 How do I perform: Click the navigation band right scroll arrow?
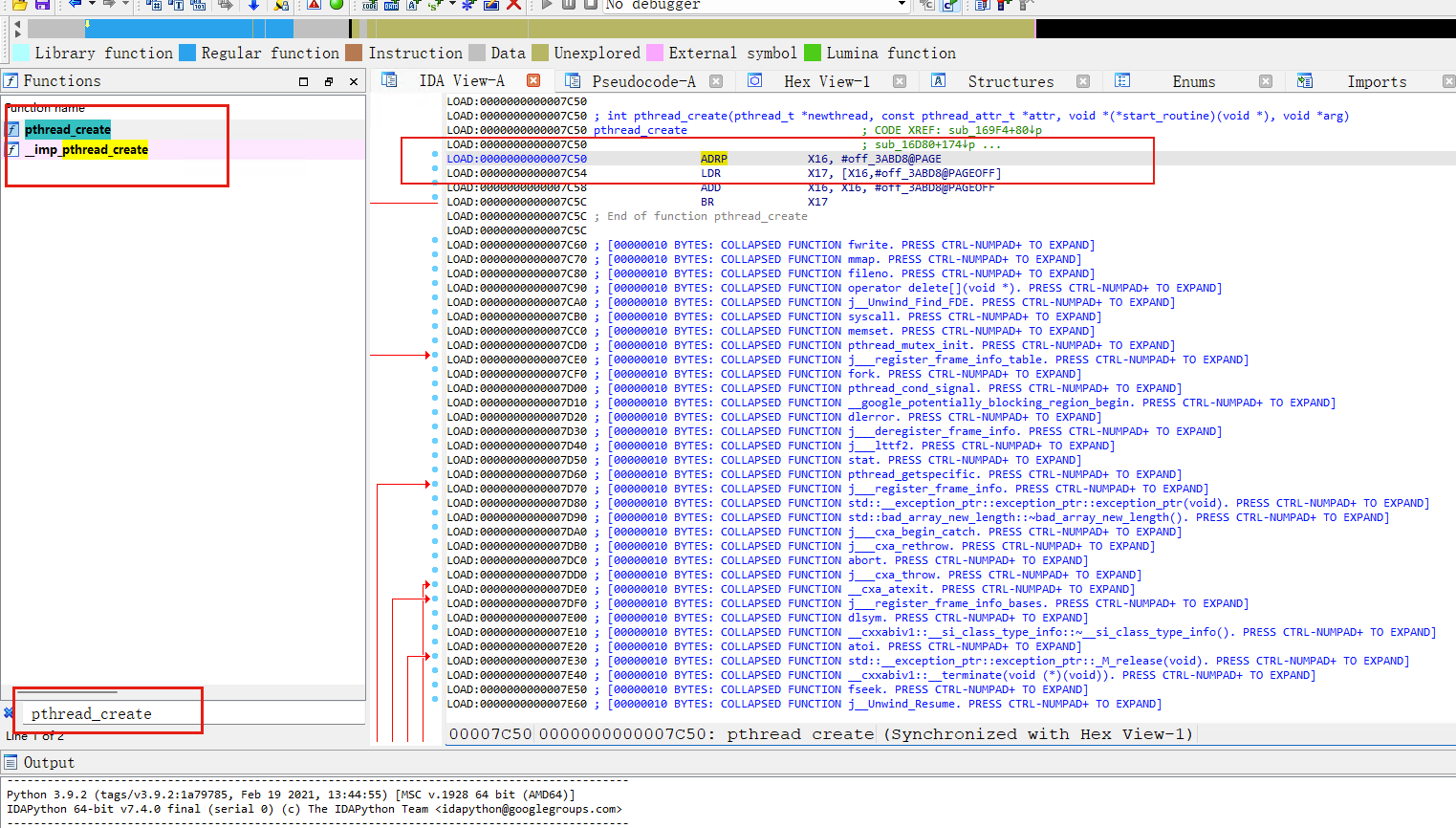tap(17, 34)
